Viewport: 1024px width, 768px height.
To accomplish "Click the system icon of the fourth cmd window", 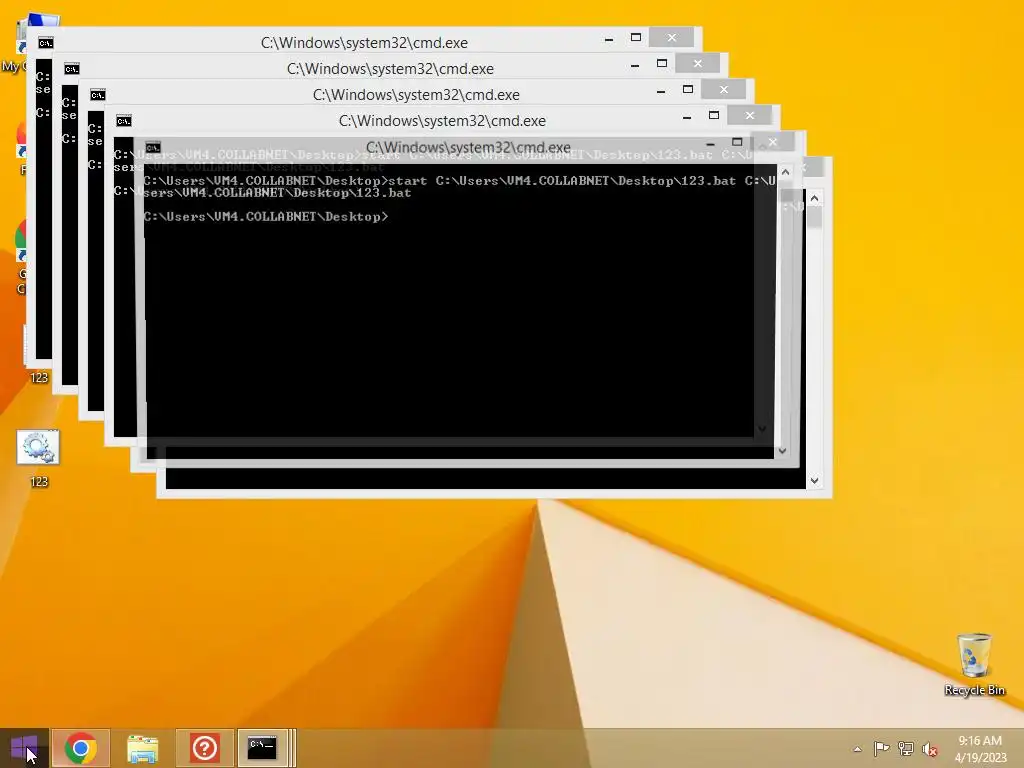I will point(123,121).
